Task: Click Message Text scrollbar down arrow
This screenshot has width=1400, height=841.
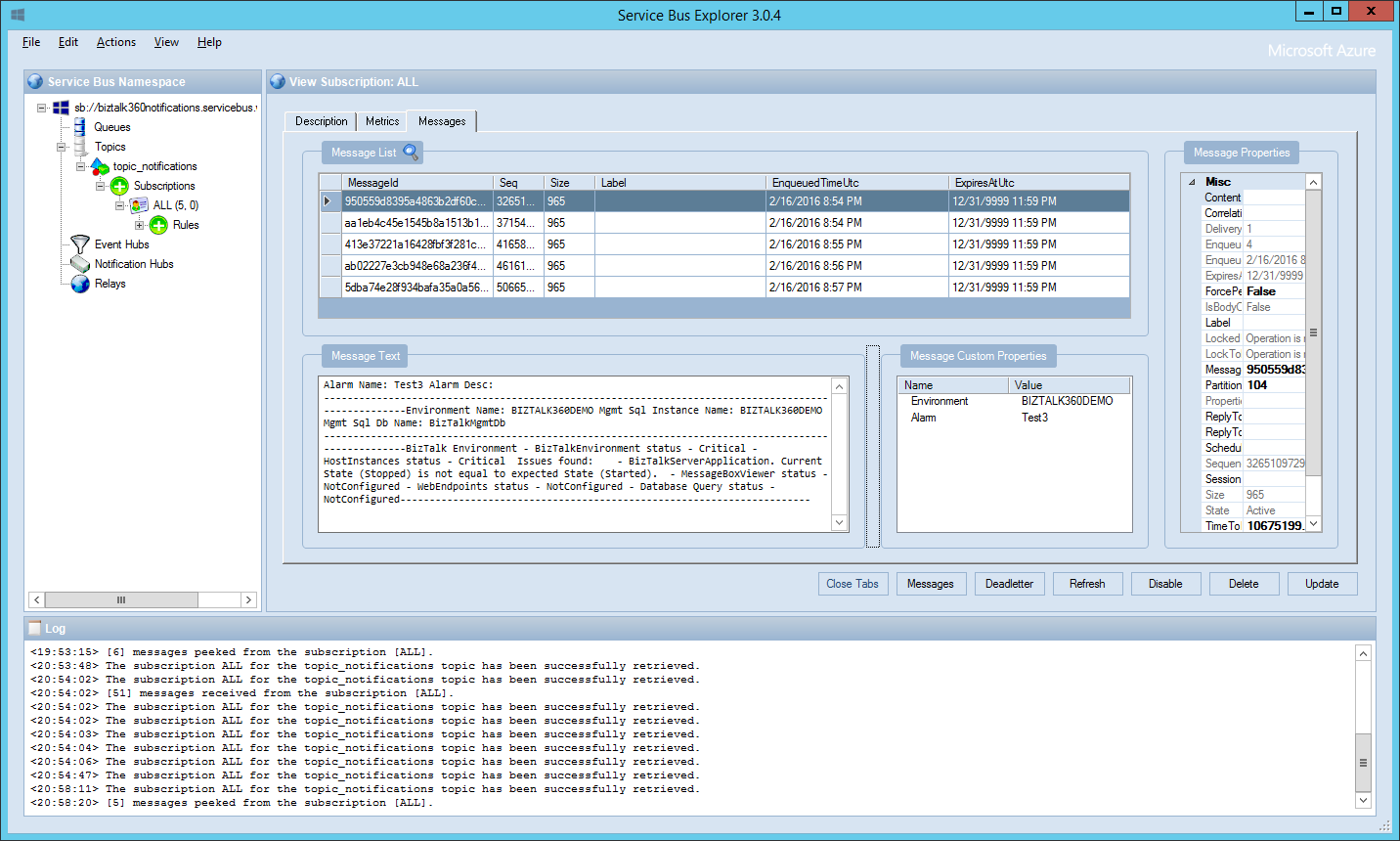Action: pos(839,523)
